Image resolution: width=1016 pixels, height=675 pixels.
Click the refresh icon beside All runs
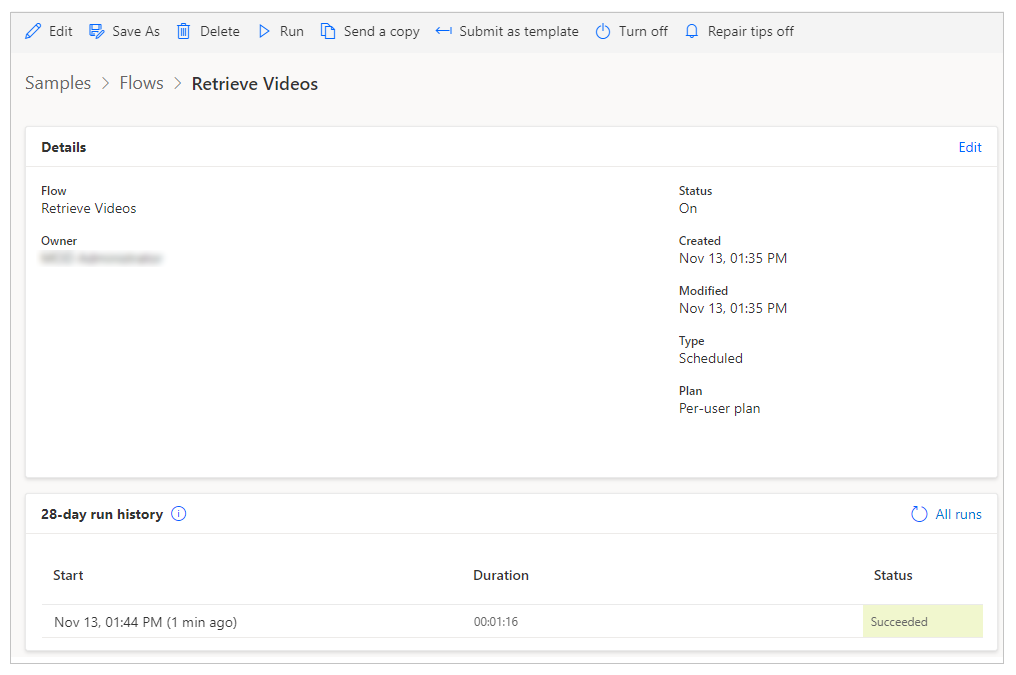919,514
